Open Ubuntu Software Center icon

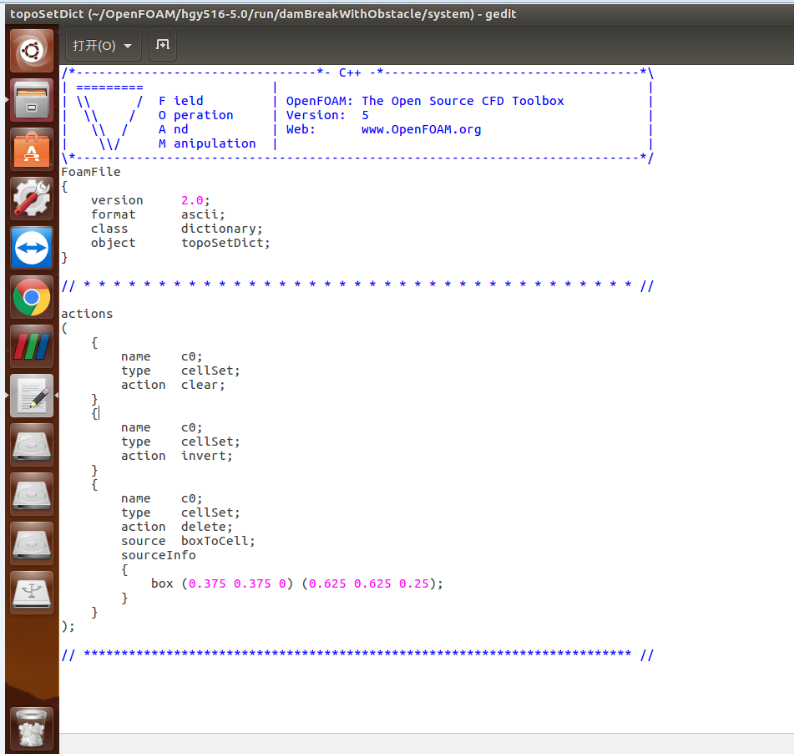[x=31, y=150]
